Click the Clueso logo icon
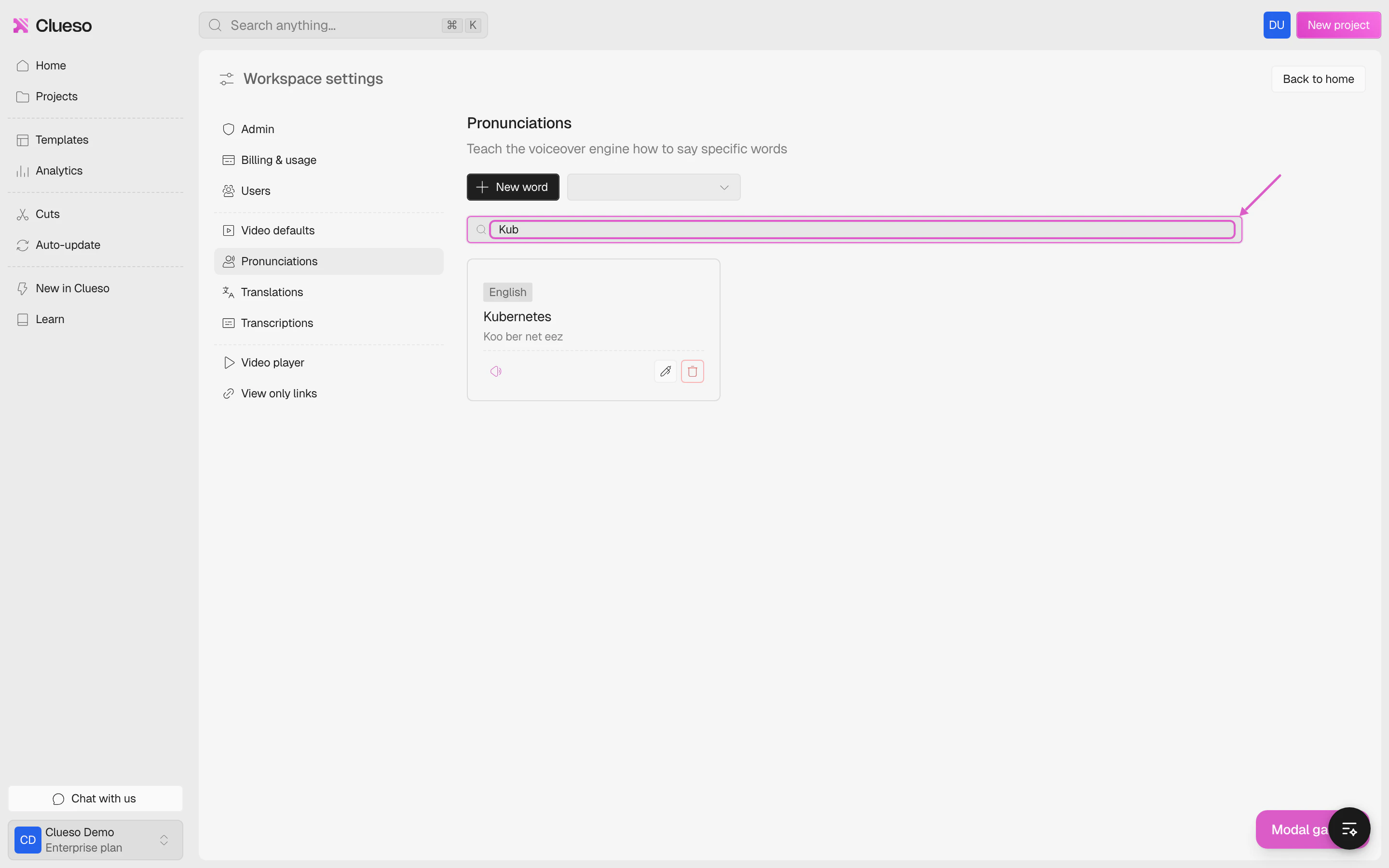Image resolution: width=1389 pixels, height=868 pixels. pyautogui.click(x=21, y=25)
